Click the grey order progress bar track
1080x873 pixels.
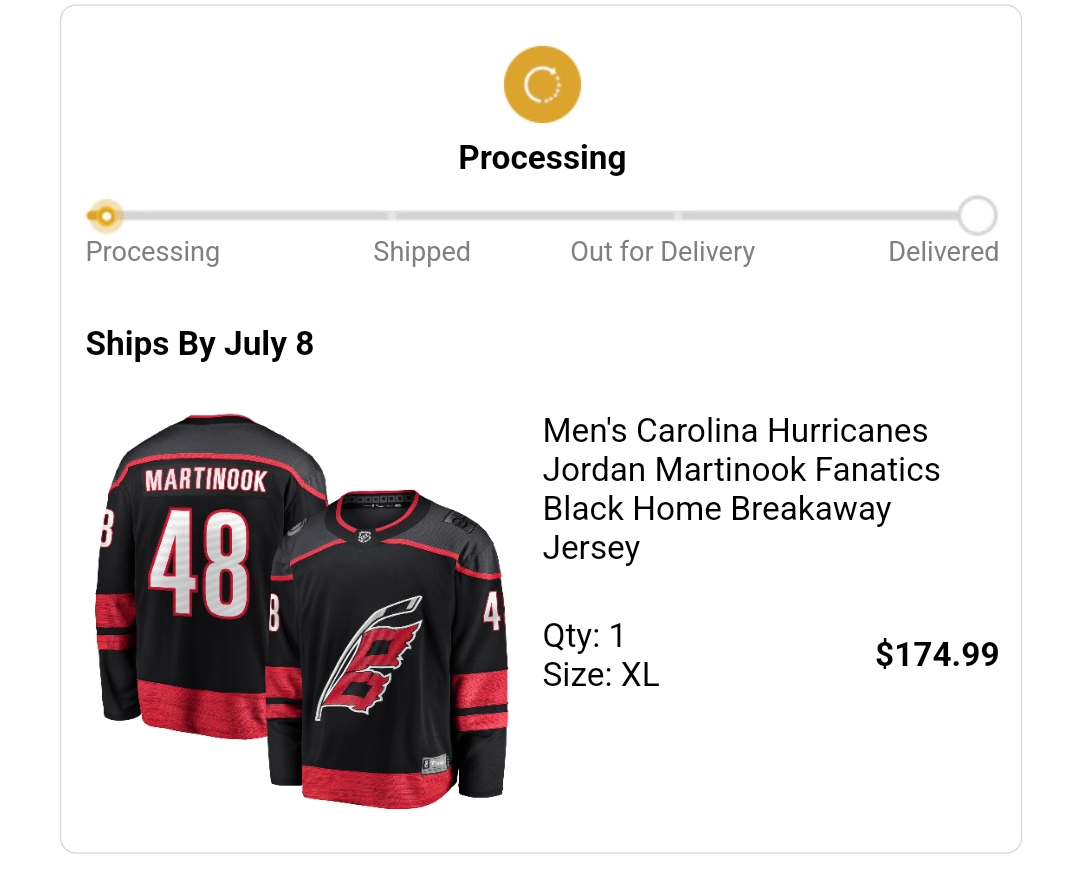point(540,215)
